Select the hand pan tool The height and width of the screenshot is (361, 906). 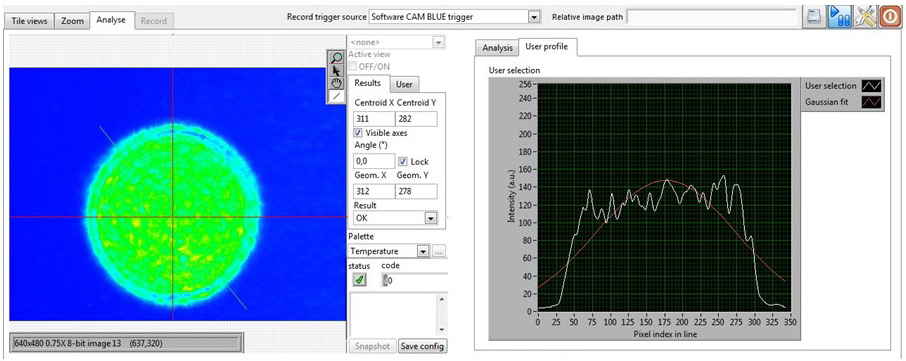[x=337, y=84]
